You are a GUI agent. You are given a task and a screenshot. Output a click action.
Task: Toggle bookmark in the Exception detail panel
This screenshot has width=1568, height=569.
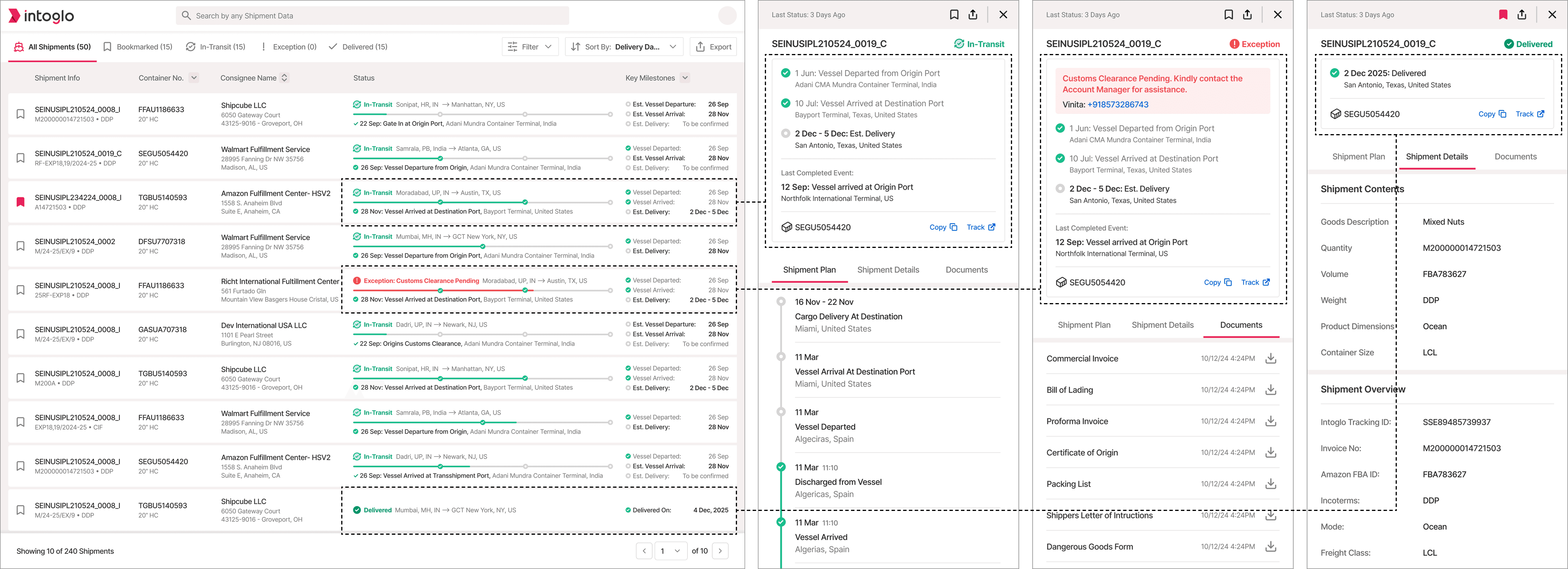pos(1229,15)
